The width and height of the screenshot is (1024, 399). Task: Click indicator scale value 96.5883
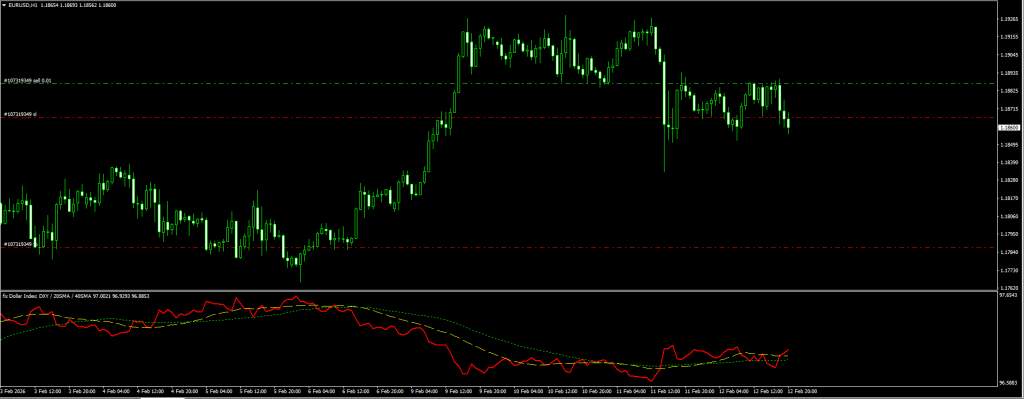(1009, 383)
